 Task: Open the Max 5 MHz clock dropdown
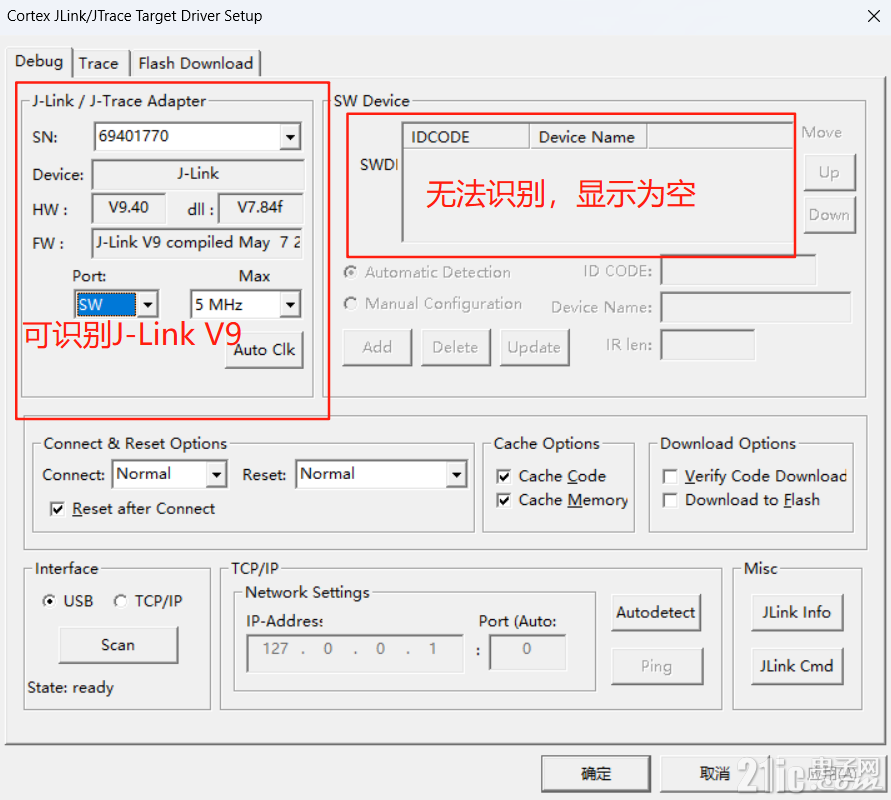[x=290, y=305]
